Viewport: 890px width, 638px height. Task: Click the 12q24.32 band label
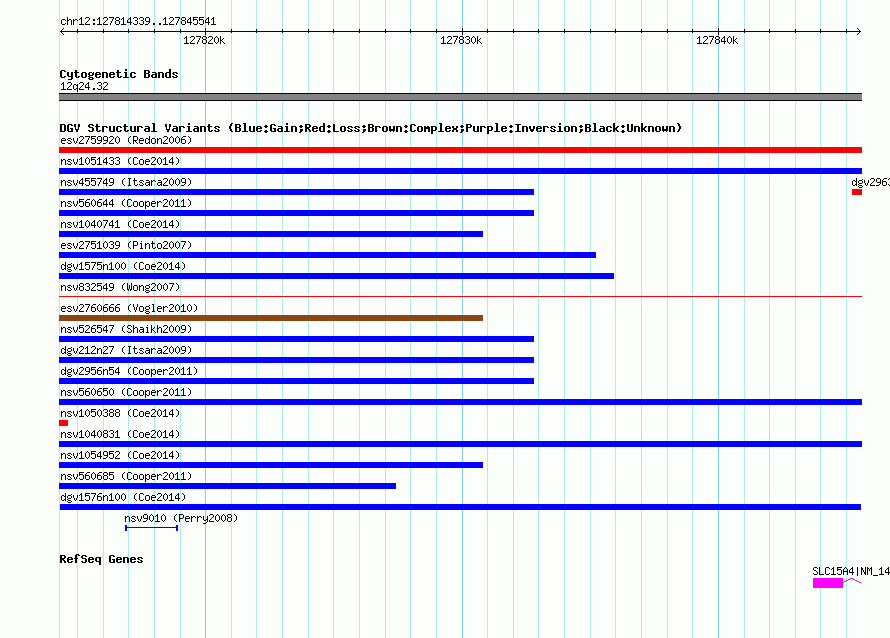pyautogui.click(x=84, y=86)
